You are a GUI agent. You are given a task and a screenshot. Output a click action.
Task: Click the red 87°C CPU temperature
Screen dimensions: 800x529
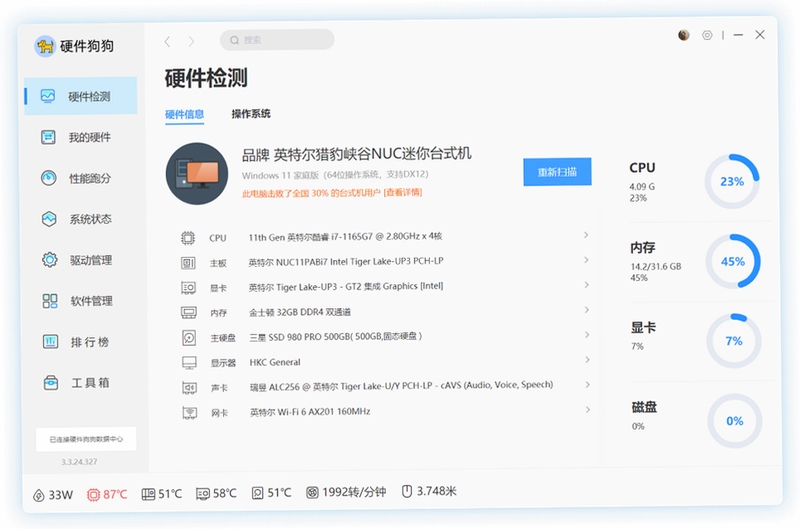(107, 494)
